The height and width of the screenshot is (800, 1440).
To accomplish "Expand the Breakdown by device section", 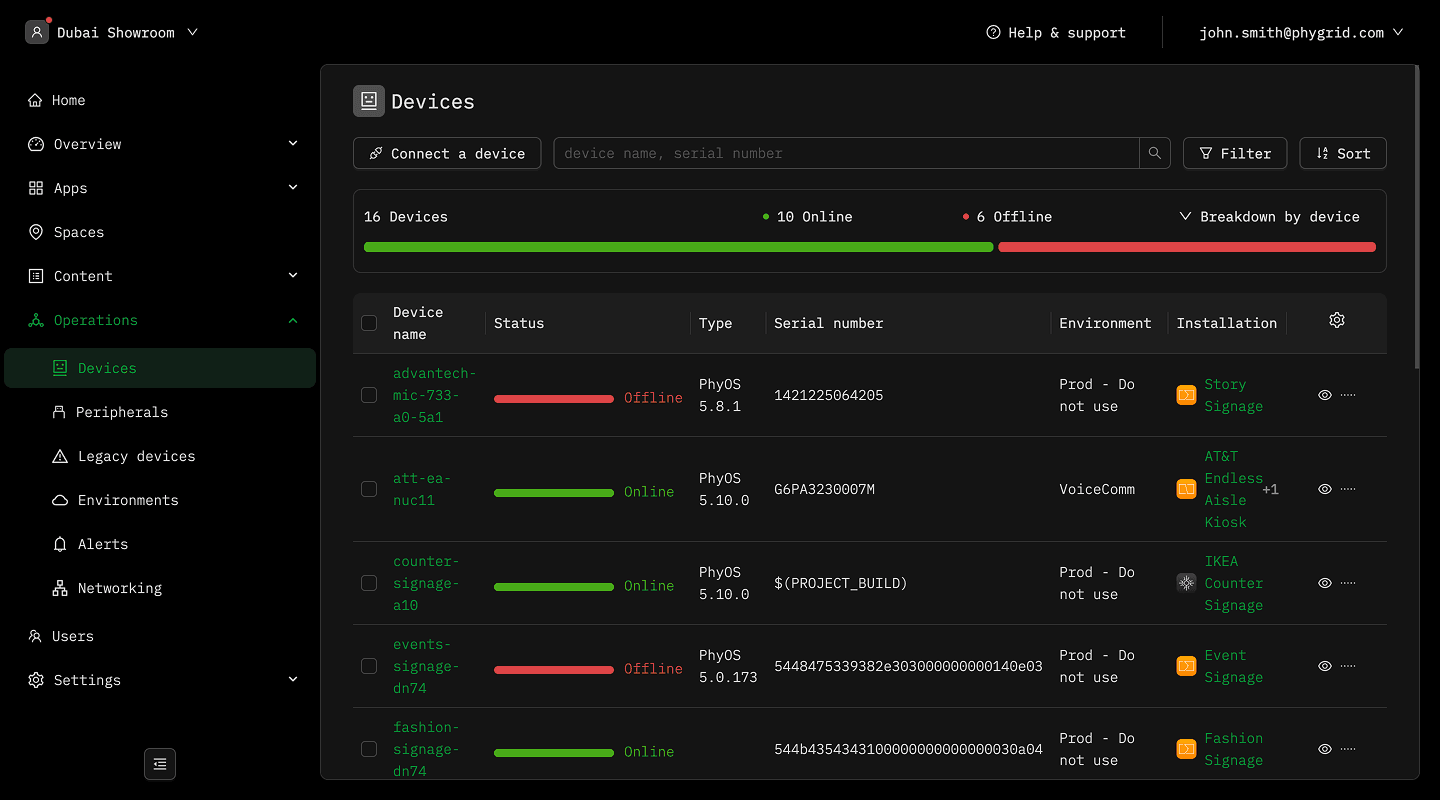I will (x=1269, y=216).
